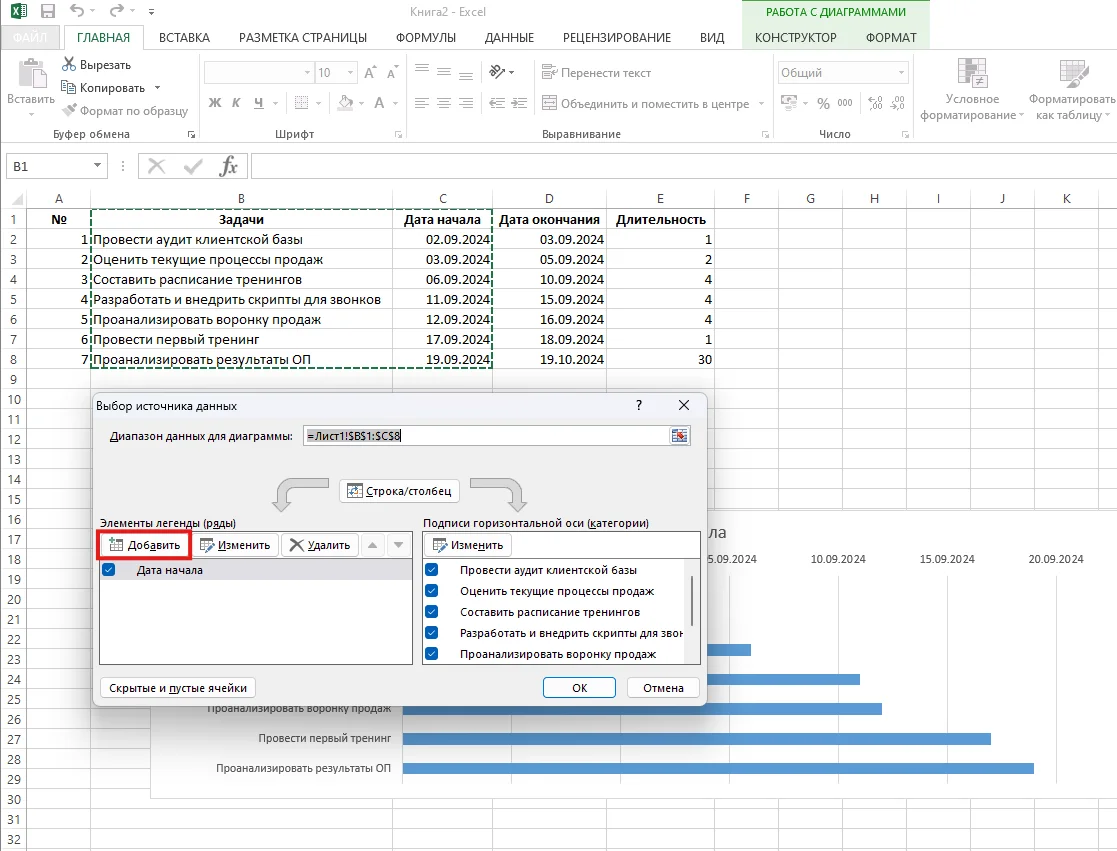Viewport: 1117px width, 851px height.
Task: Open Conditional Formatting (Условное форматирование) menu
Action: 972,90
